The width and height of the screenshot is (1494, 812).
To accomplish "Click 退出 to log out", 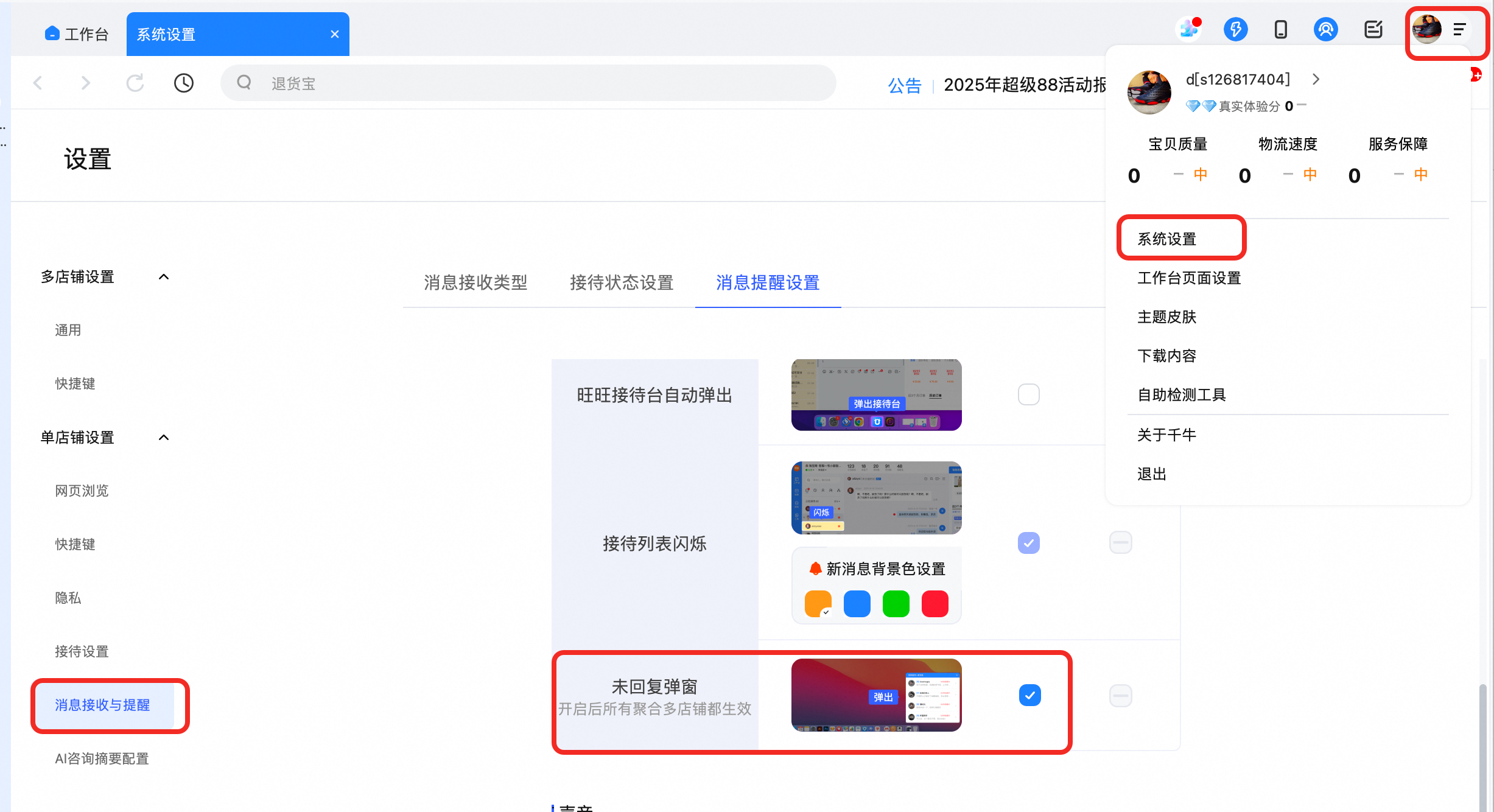I will tap(1151, 474).
